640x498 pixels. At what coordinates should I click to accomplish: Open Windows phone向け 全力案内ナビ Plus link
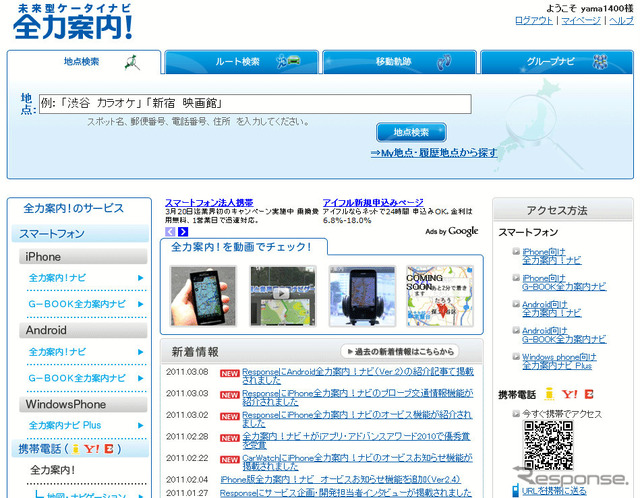(559, 362)
